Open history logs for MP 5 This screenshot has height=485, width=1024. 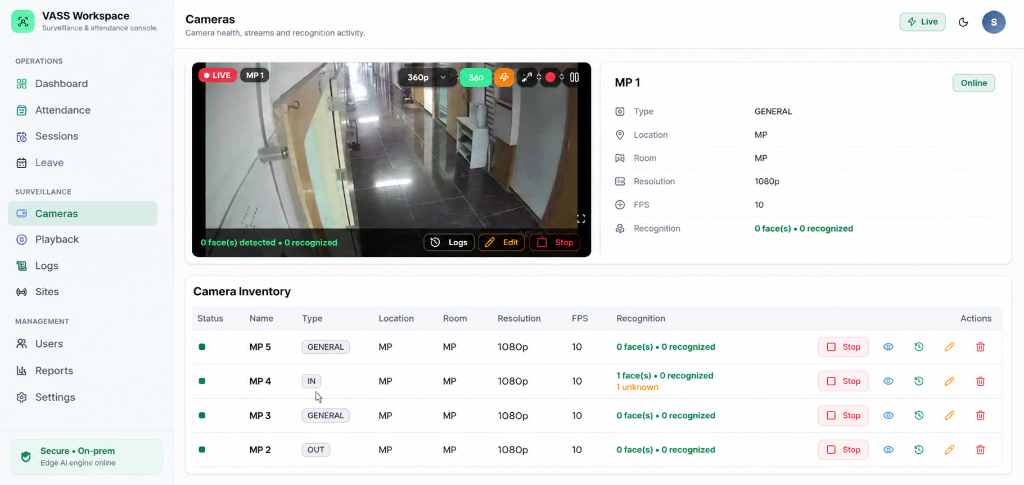point(919,347)
